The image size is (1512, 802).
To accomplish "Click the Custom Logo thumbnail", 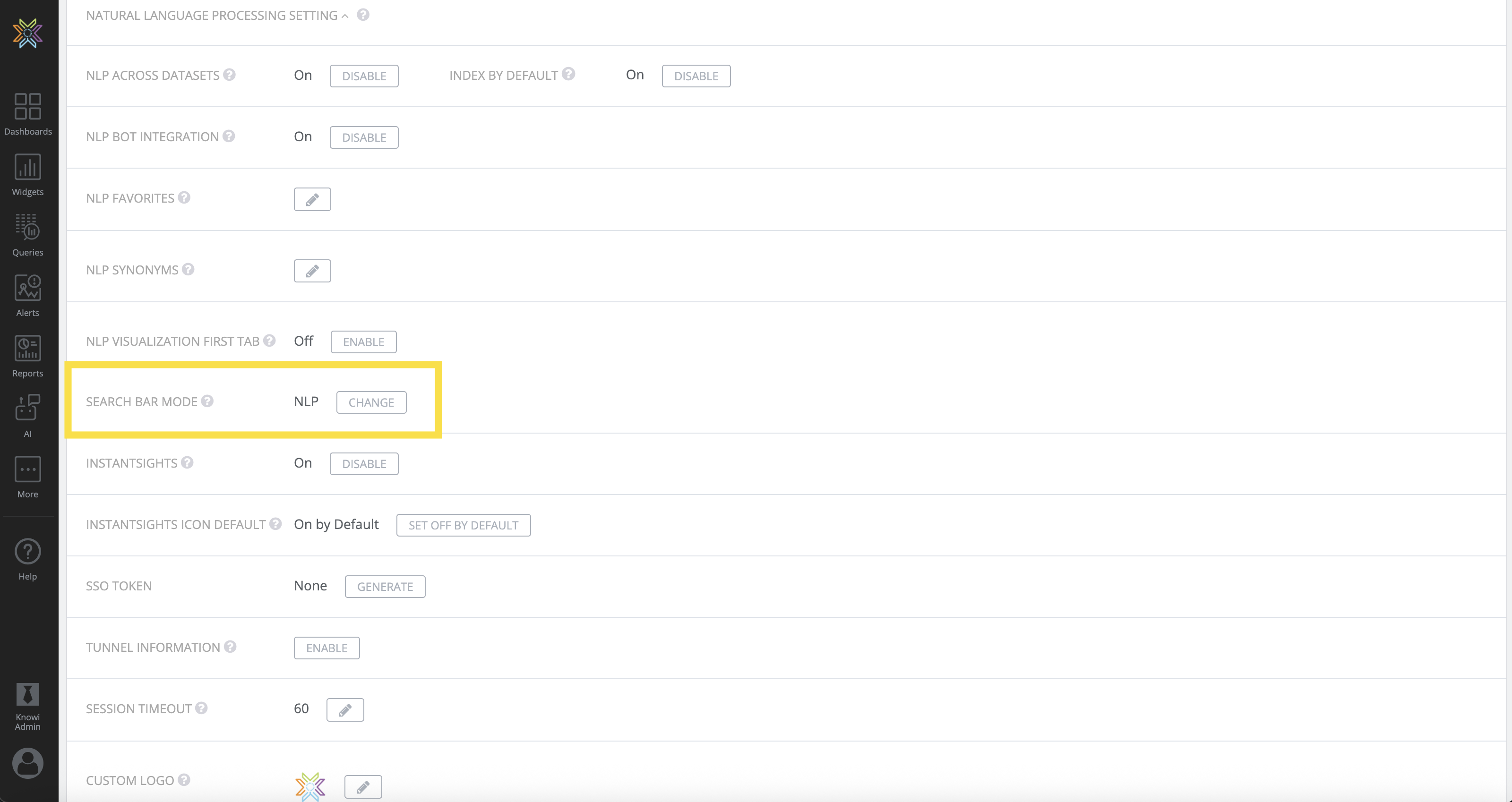I will click(x=310, y=786).
